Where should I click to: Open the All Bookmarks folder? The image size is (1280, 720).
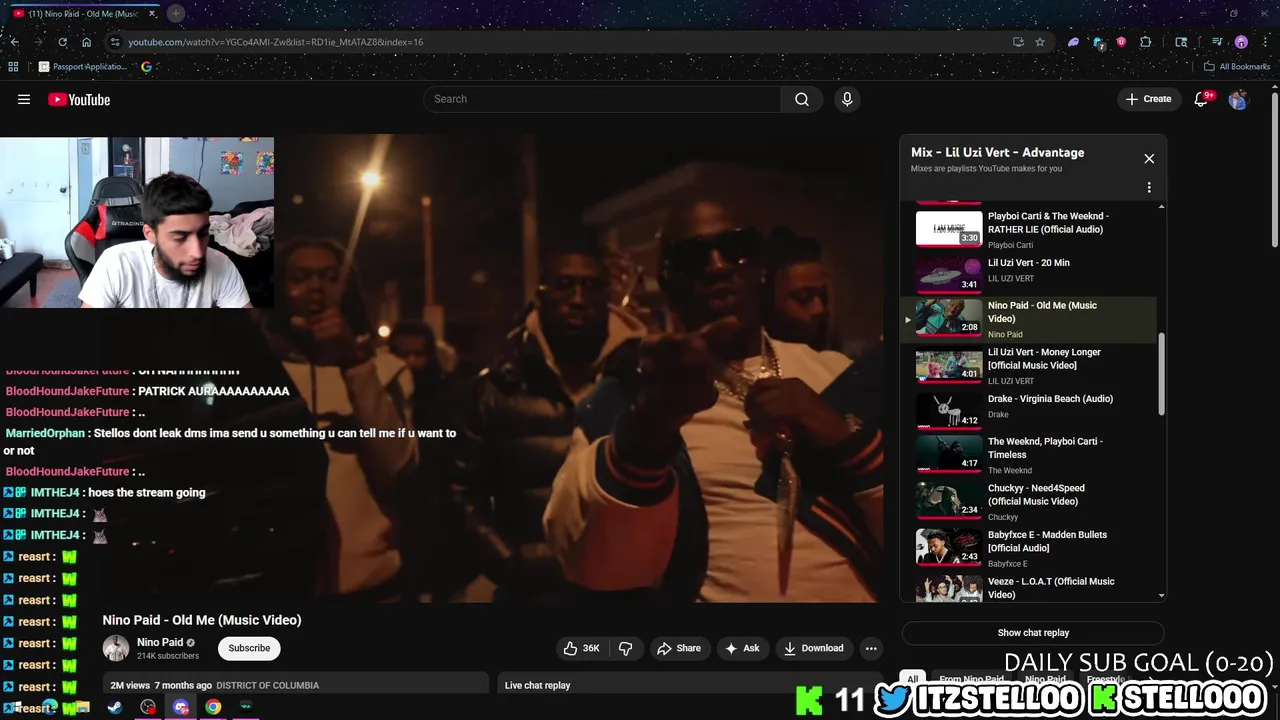[x=1237, y=67]
